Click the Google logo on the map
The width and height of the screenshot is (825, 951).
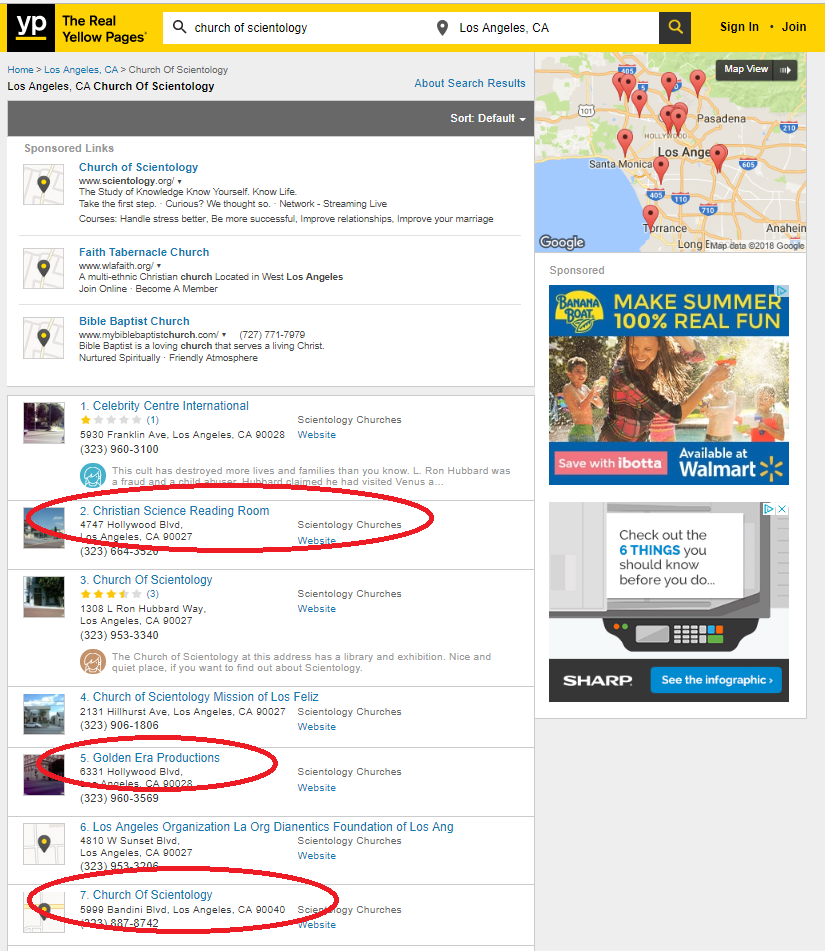[562, 242]
